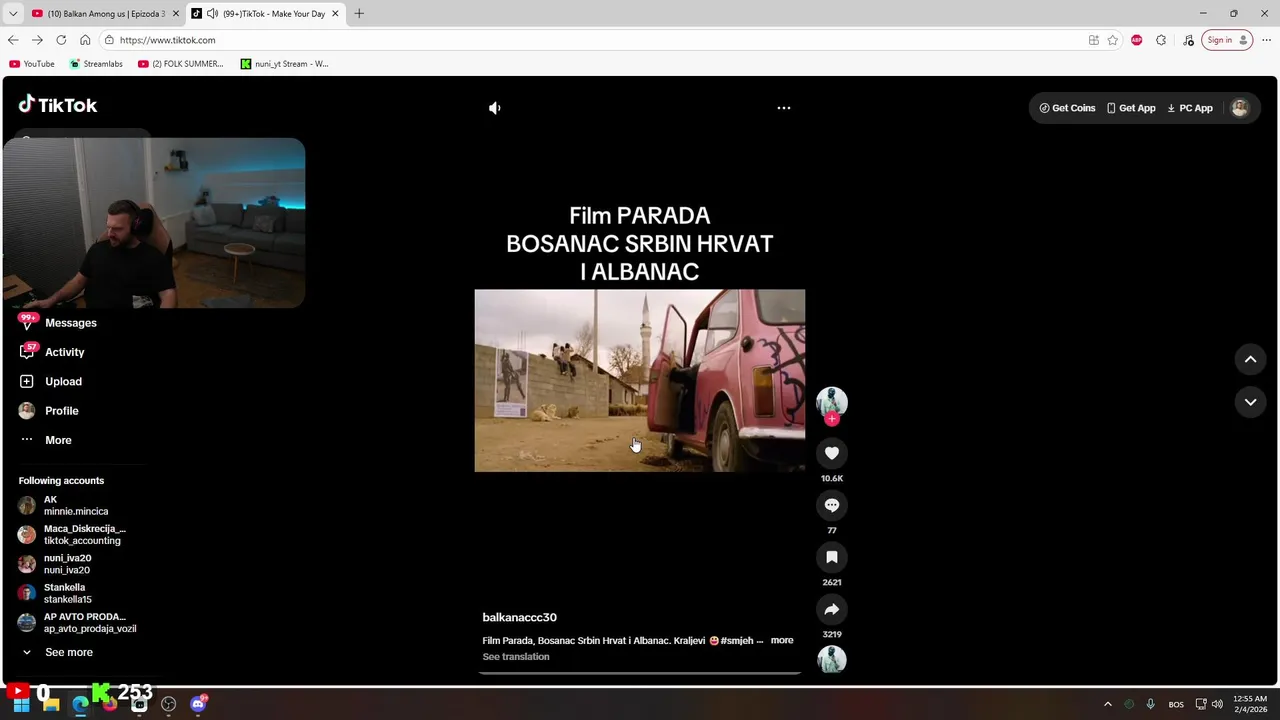Open the Stankella stankella15 account
Image resolution: width=1280 pixels, height=720 pixels.
click(67, 593)
